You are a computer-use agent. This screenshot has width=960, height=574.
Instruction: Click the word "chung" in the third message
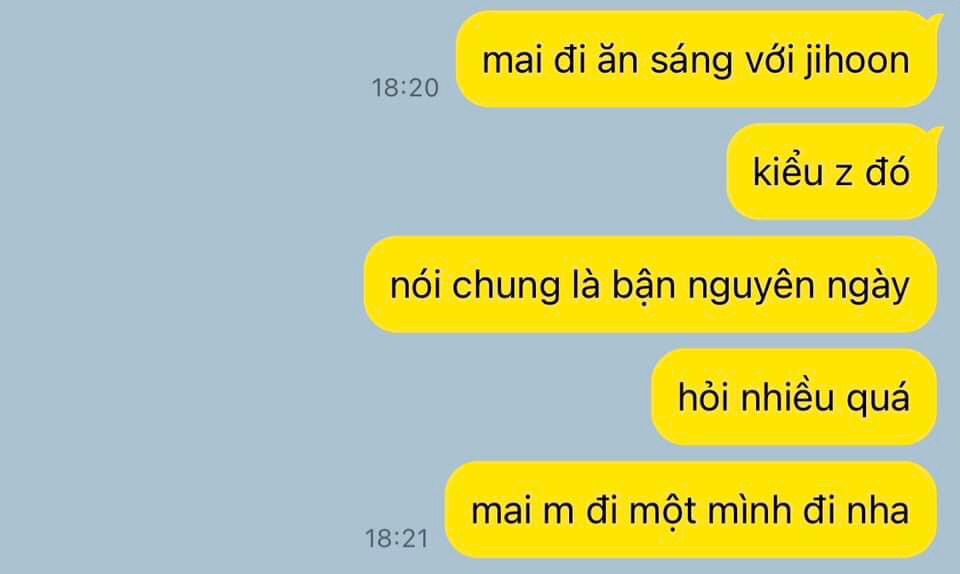click(x=506, y=286)
